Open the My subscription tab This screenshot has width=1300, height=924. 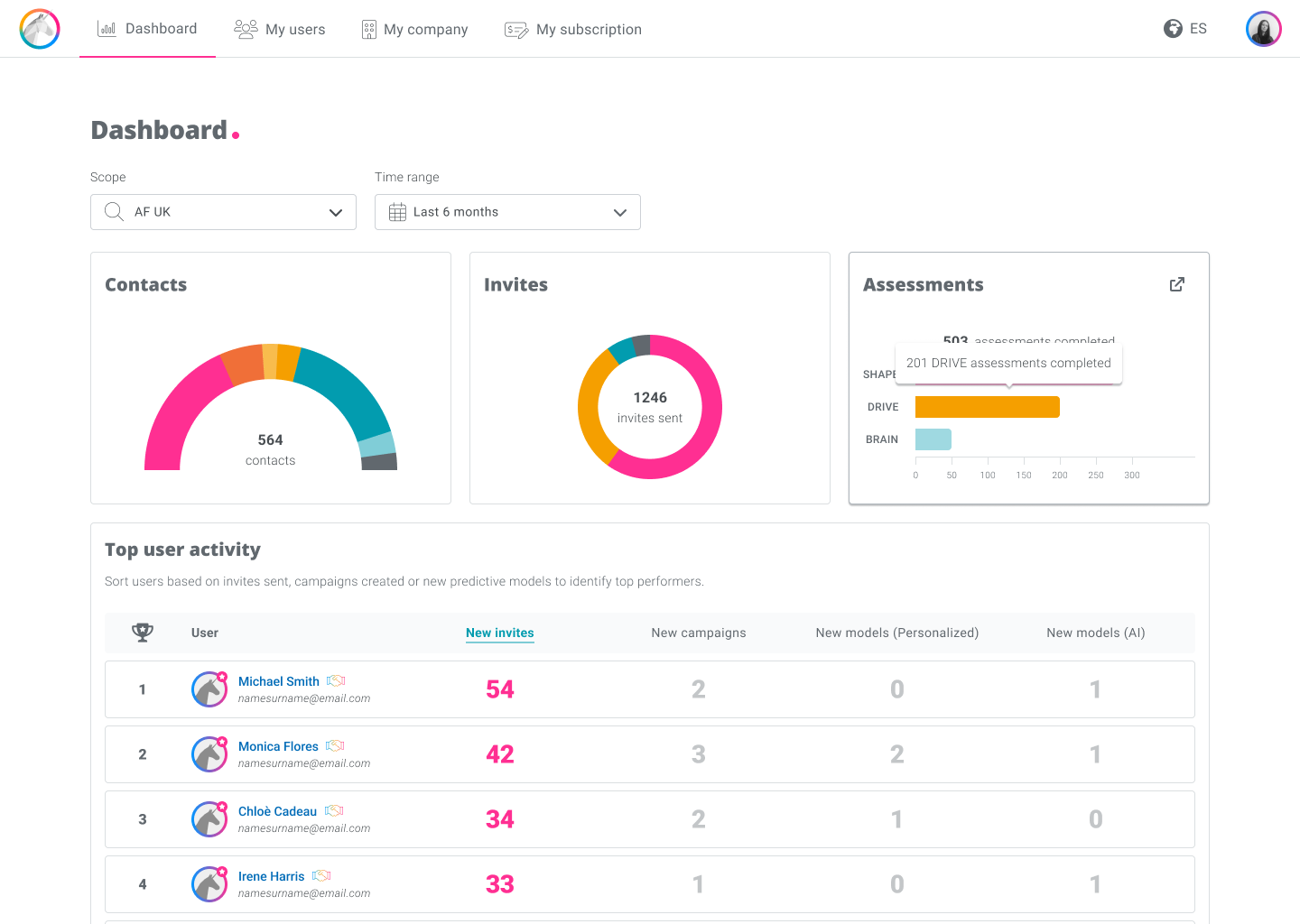coord(573,29)
